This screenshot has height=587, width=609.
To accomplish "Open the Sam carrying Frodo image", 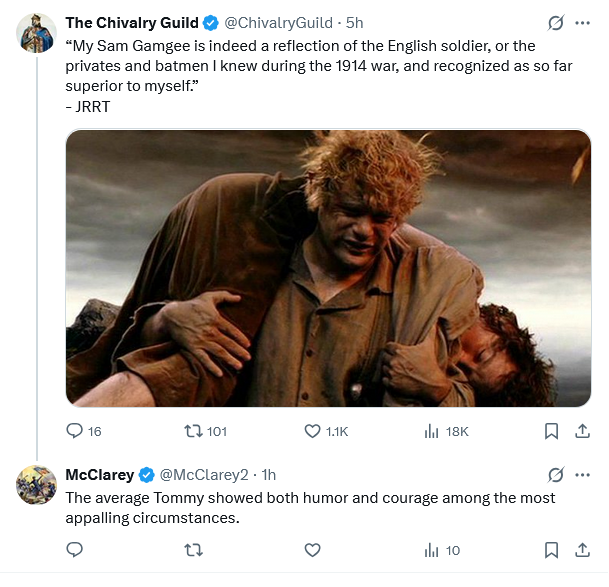I will pos(328,268).
